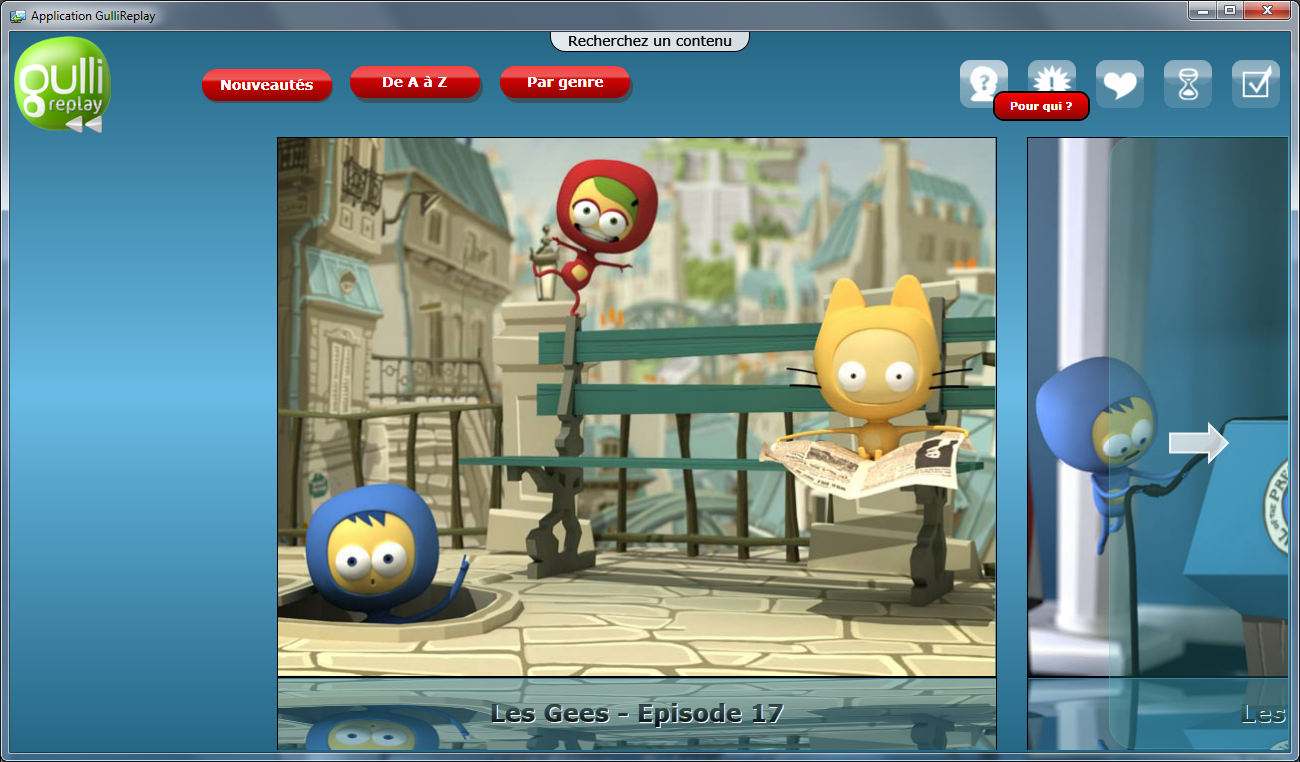The width and height of the screenshot is (1300, 762).
Task: Click the 'Les Gees - Episode 17' title
Action: [x=637, y=713]
